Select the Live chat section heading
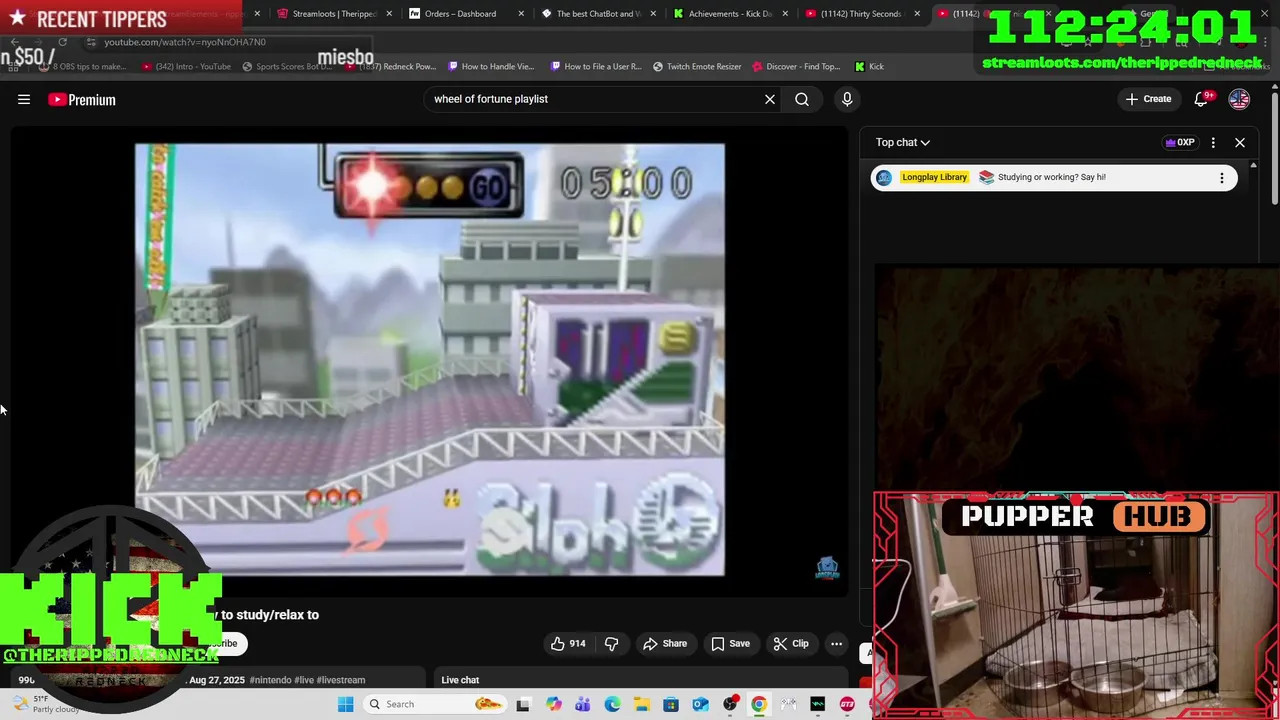The image size is (1280, 720). (x=460, y=680)
